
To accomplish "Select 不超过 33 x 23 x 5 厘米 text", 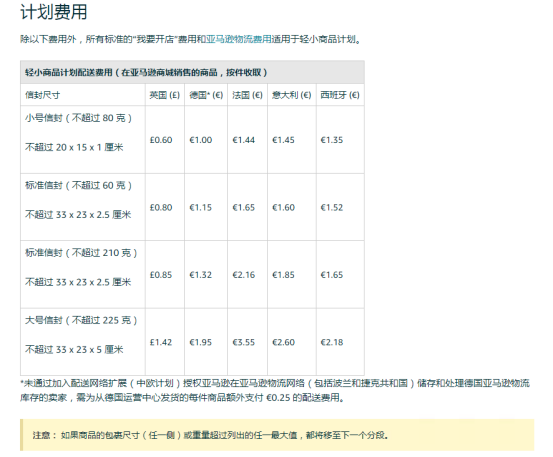I will (74, 349).
